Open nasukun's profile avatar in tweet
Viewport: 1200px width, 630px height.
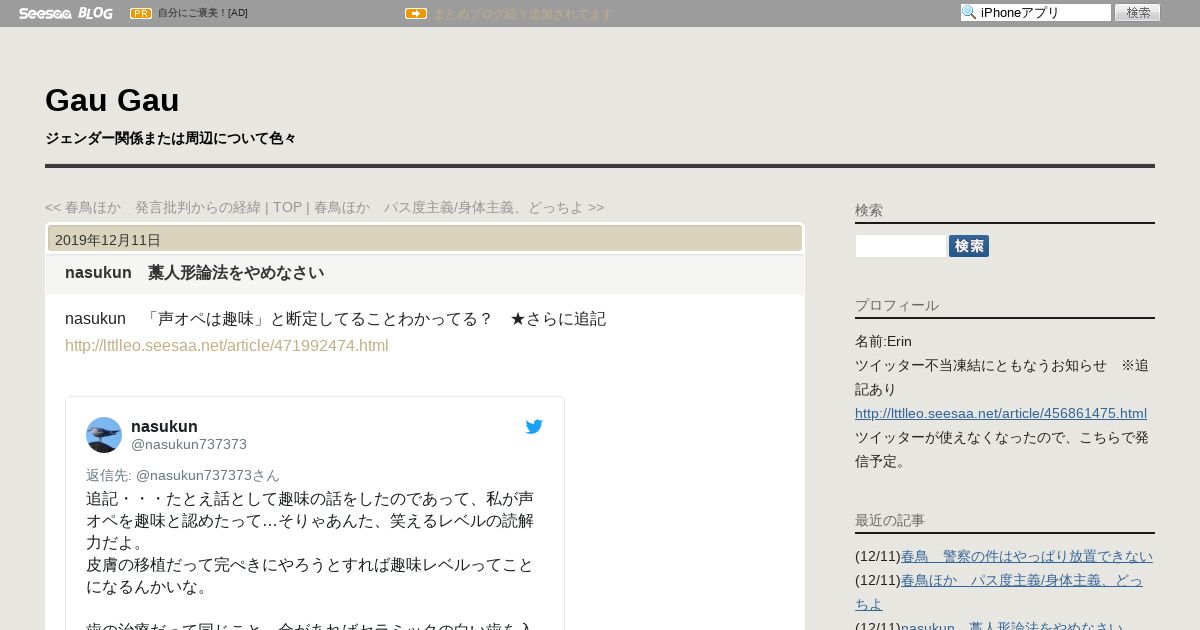[104, 435]
